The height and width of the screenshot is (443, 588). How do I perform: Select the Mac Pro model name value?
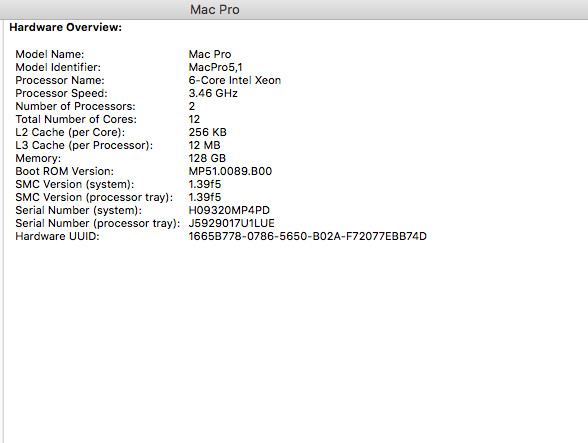pyautogui.click(x=210, y=54)
